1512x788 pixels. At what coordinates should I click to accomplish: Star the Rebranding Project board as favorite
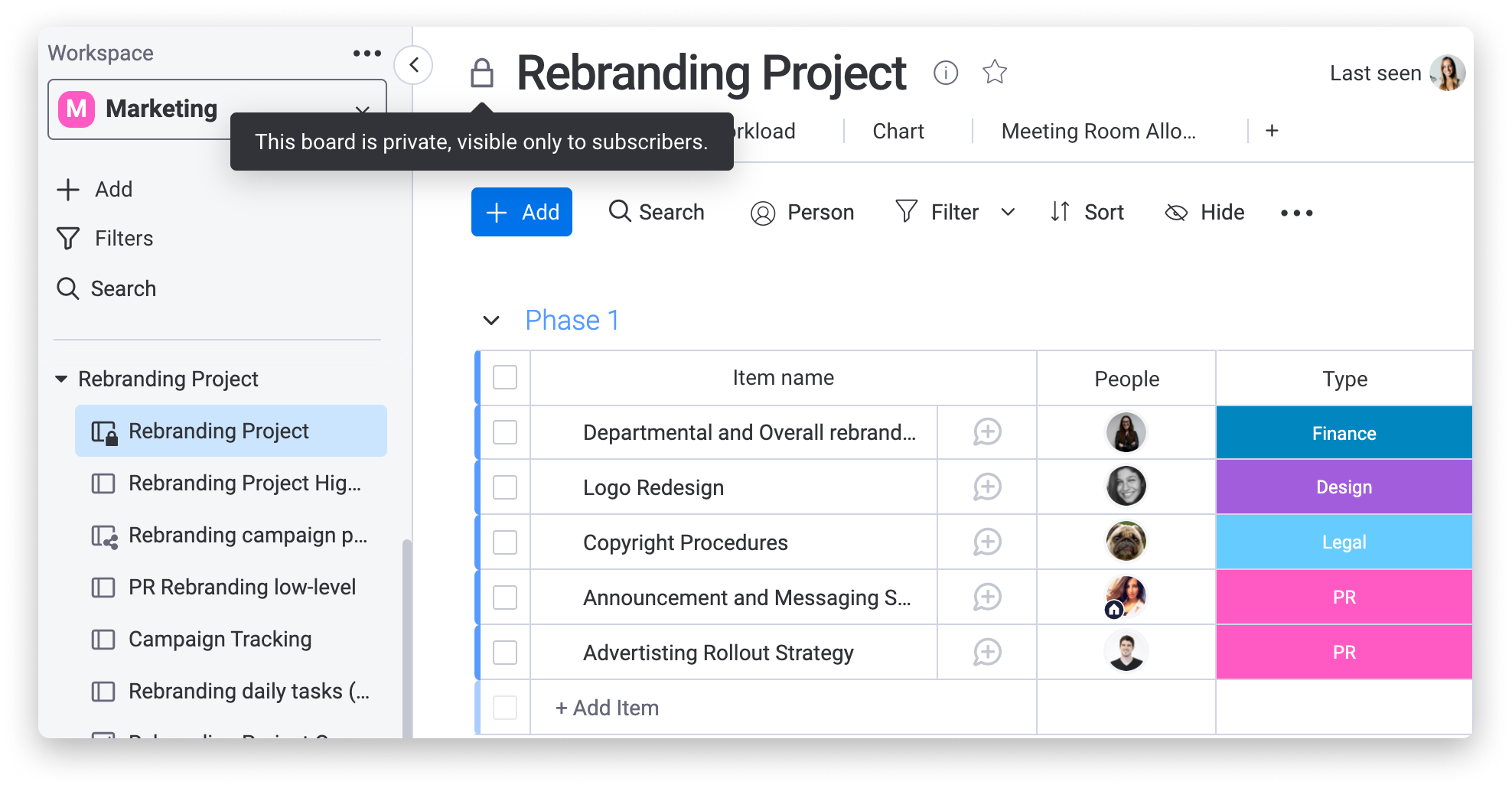click(x=994, y=73)
